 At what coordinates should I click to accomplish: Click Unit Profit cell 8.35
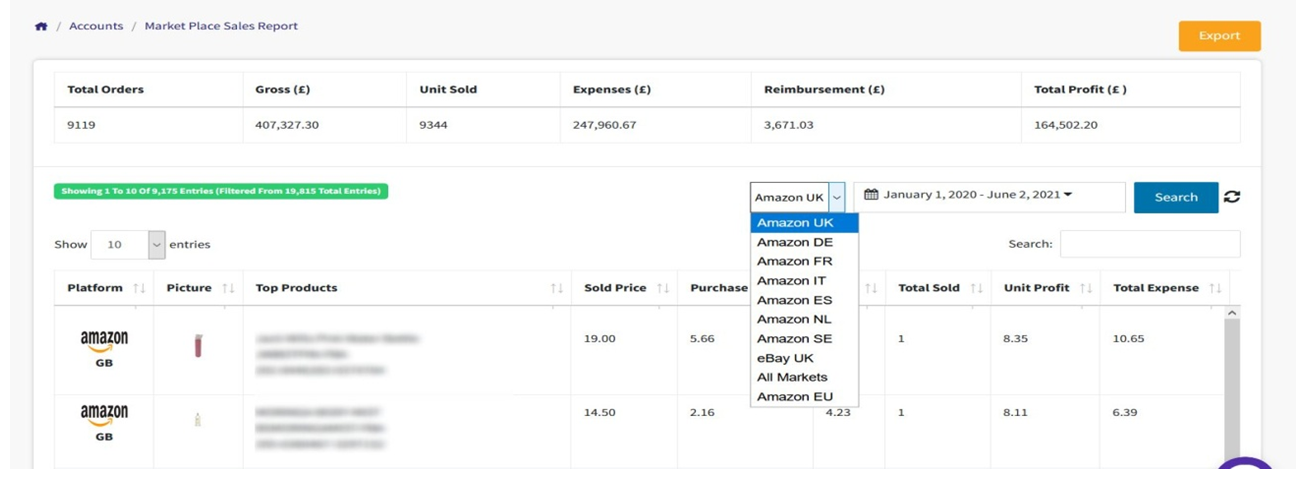pyautogui.click(x=1017, y=339)
